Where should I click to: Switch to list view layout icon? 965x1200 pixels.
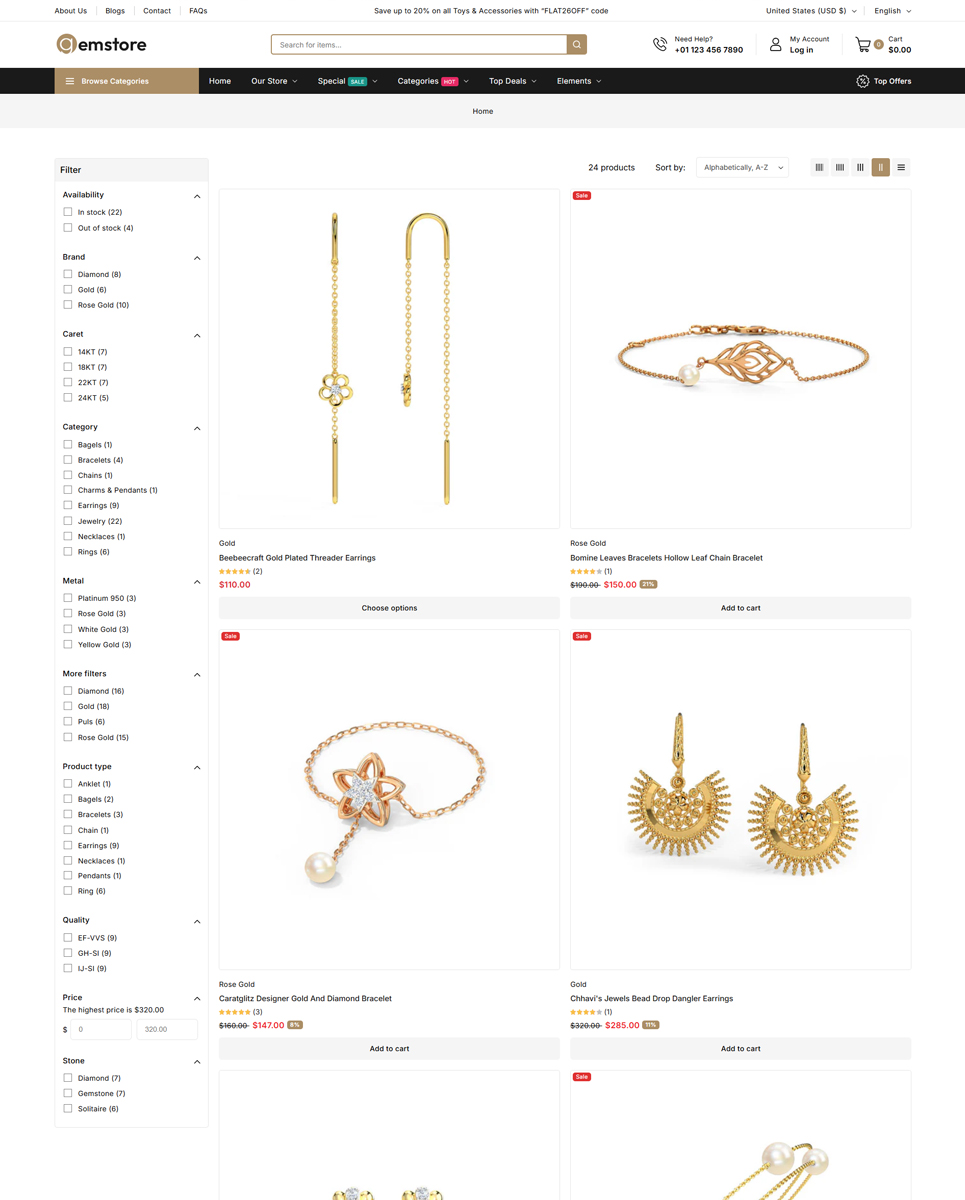(901, 167)
